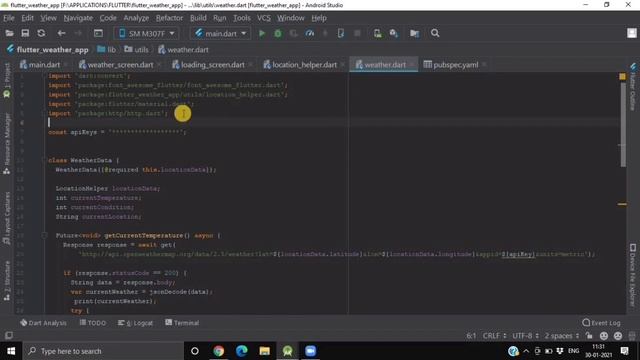This screenshot has width=640, height=360.
Task: Click the phone icon right of the profiler
Action: [x=341, y=33]
